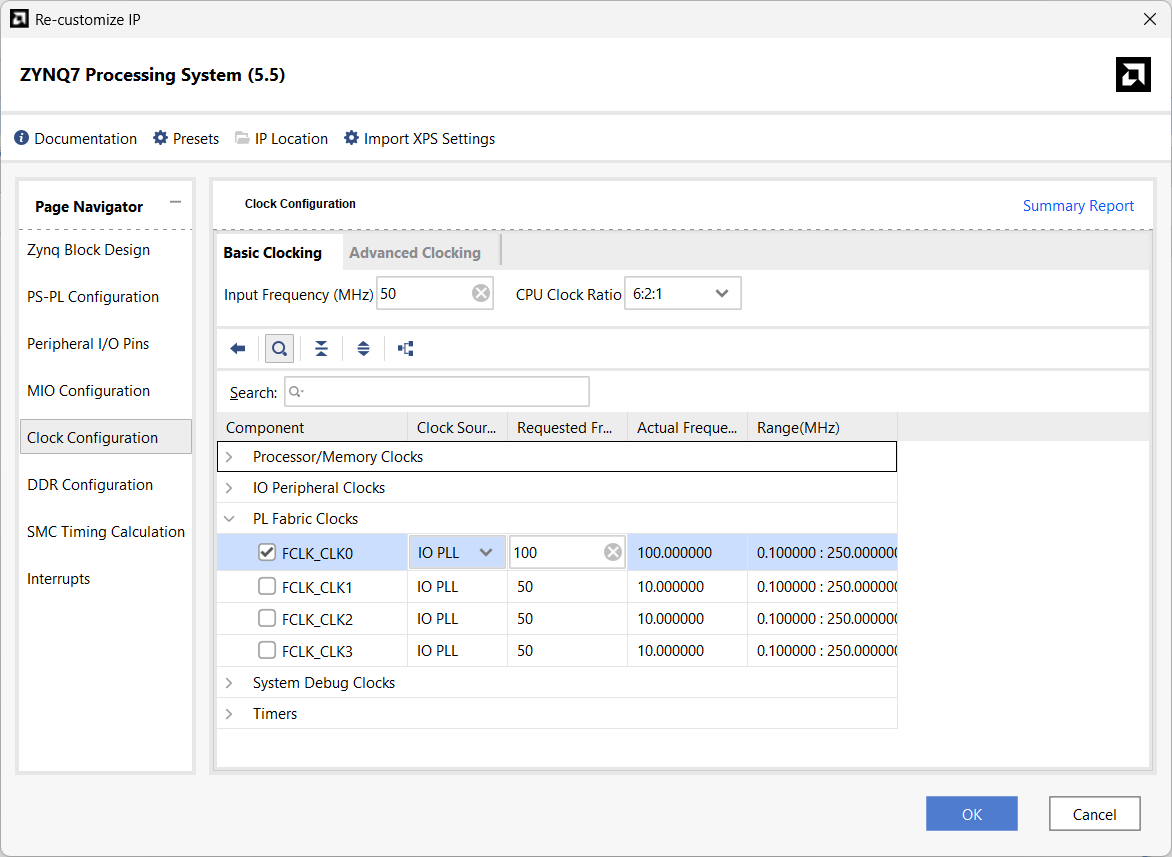Click the Import XPS Settings gear icon
This screenshot has height=857, width=1172.
[351, 138]
